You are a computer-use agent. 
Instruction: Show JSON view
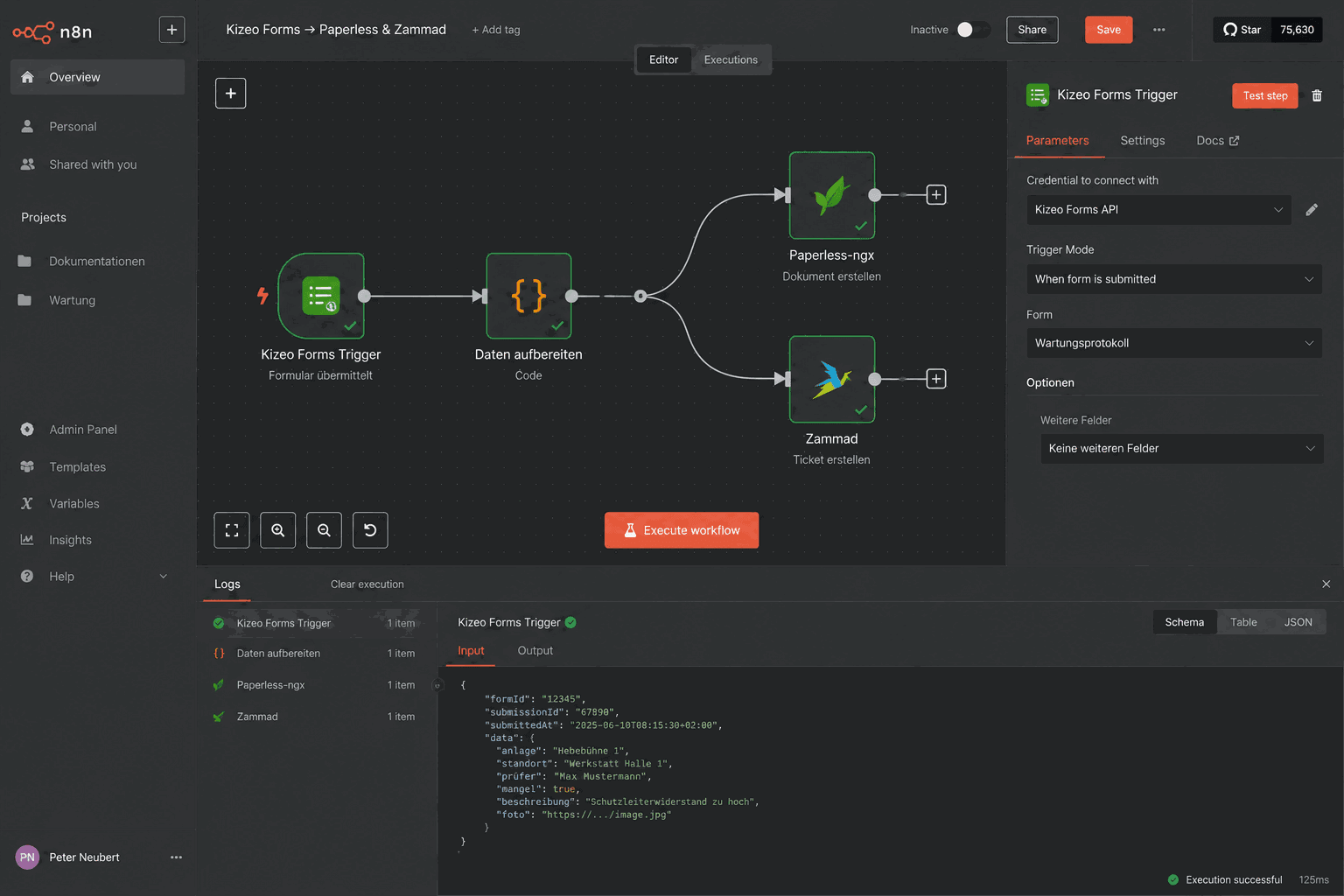1298,622
